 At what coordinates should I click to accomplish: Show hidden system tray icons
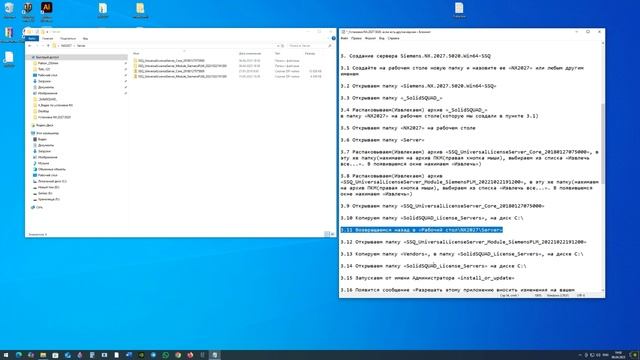[x=580, y=355]
